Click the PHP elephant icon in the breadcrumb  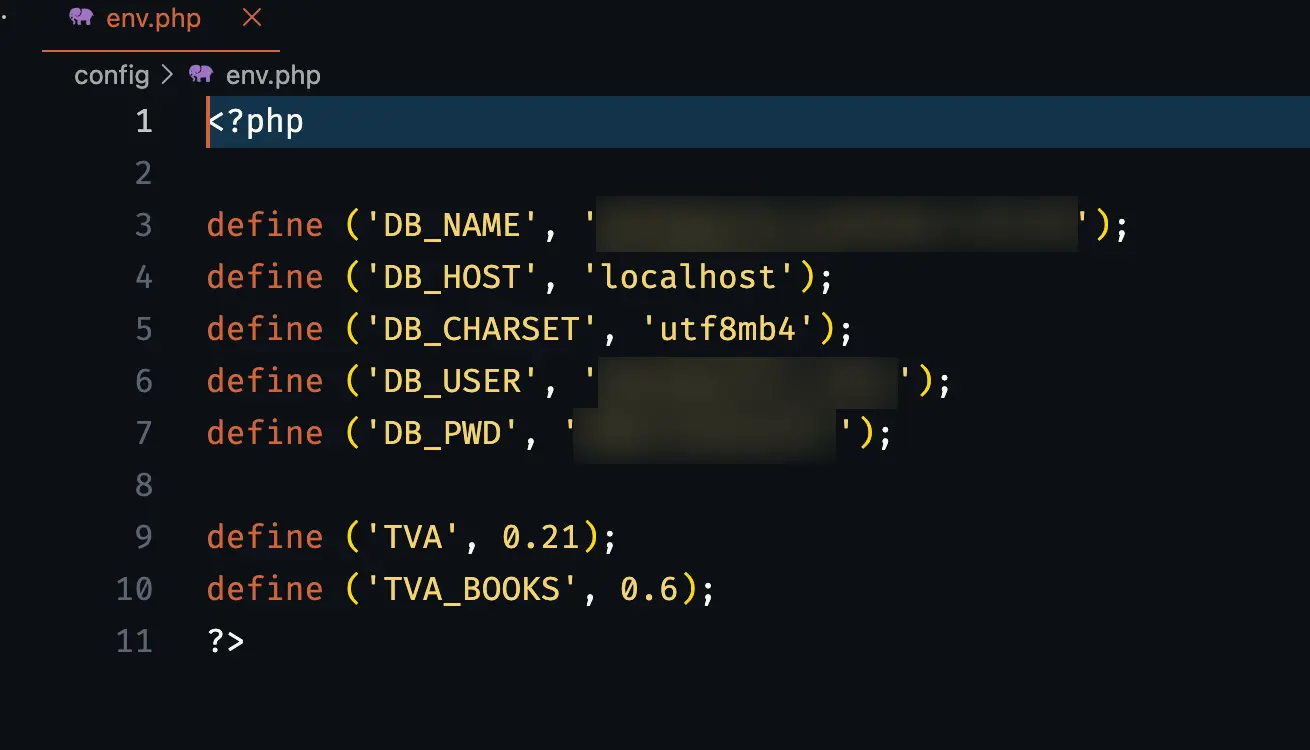coord(201,75)
